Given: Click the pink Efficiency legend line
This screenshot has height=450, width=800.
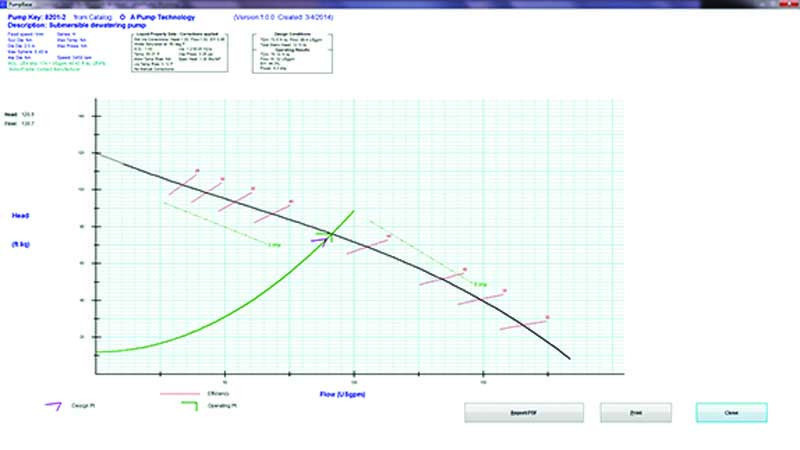Looking at the screenshot, I should [180, 394].
